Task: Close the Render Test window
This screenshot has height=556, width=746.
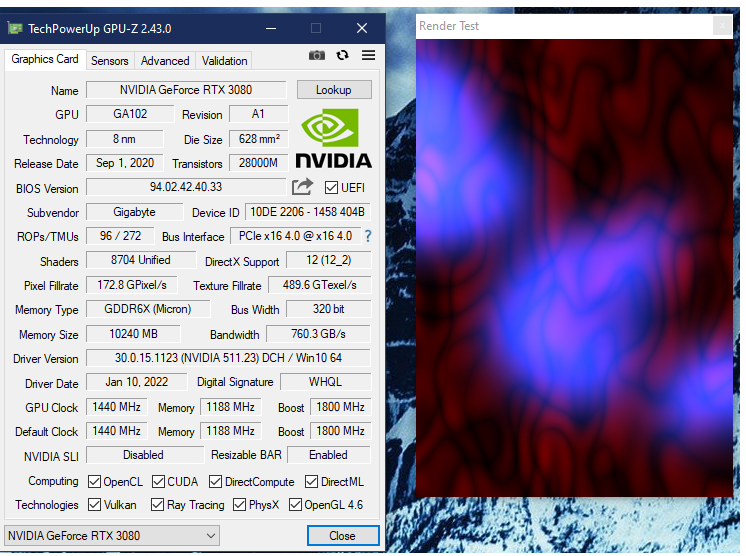Action: tap(722, 26)
